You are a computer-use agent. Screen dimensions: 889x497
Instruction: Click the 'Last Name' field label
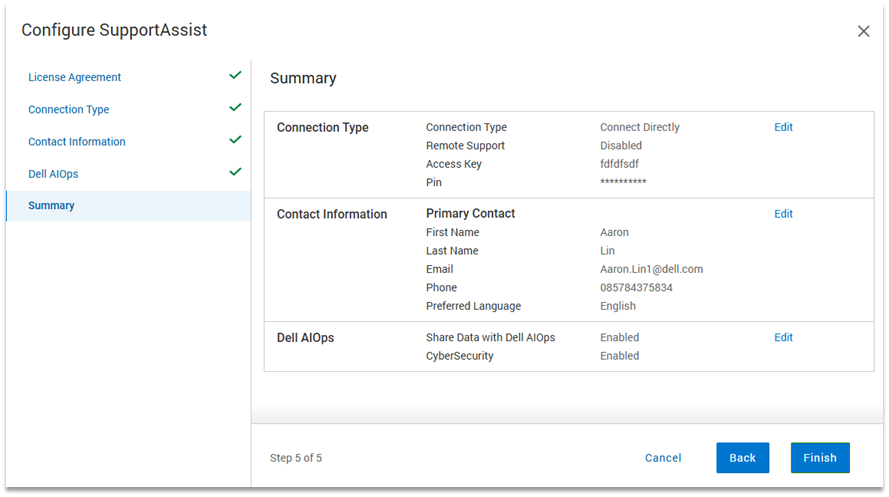tap(452, 250)
